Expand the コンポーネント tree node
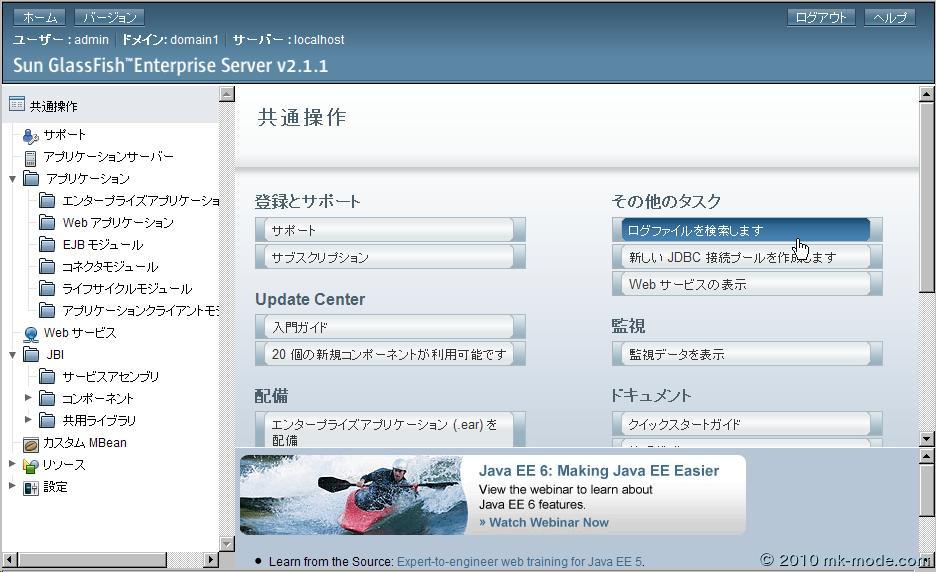936x572 pixels. pos(28,398)
